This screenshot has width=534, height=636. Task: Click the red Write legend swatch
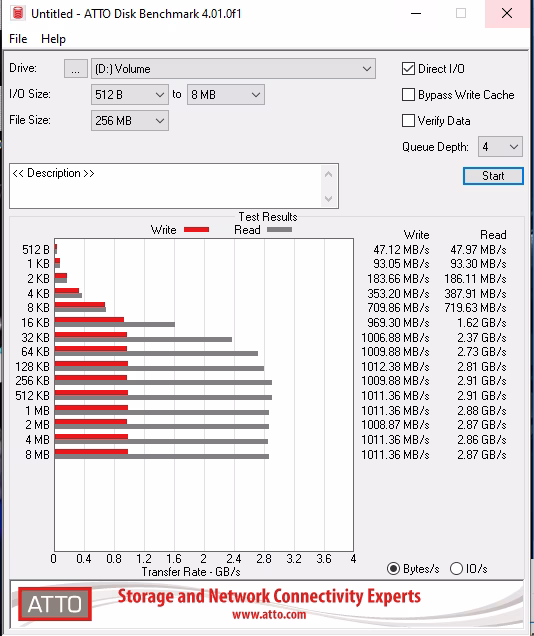196,230
